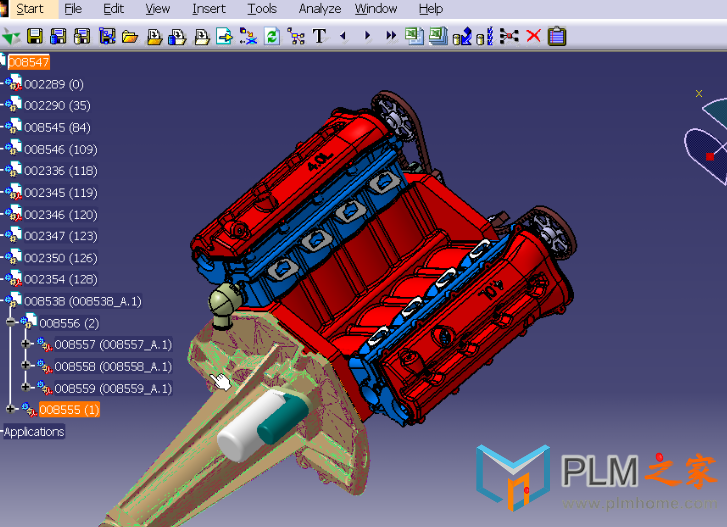Select tree item 008546 (109)
This screenshot has width=727, height=527.
click(61, 149)
